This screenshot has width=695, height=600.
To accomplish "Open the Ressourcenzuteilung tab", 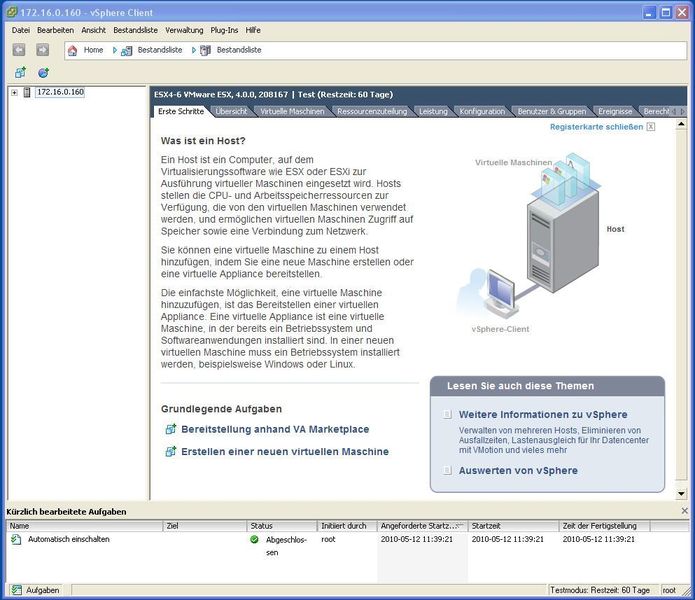I will (372, 111).
